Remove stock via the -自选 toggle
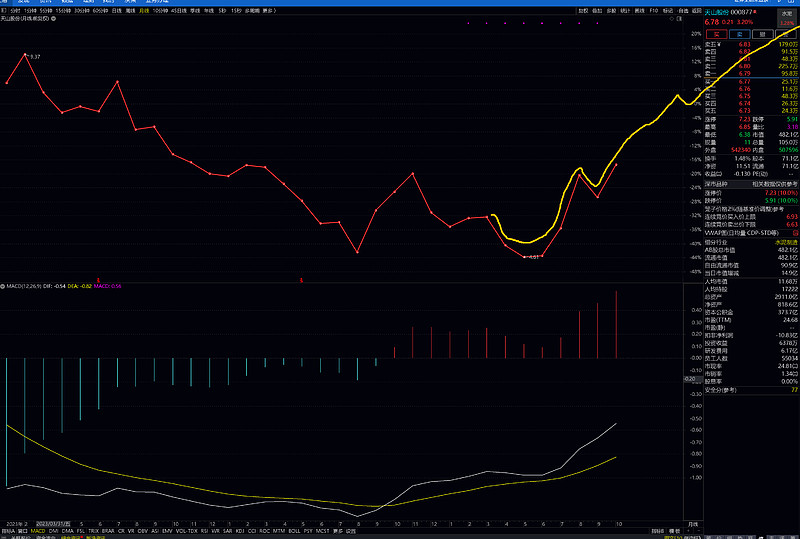 tap(682, 10)
